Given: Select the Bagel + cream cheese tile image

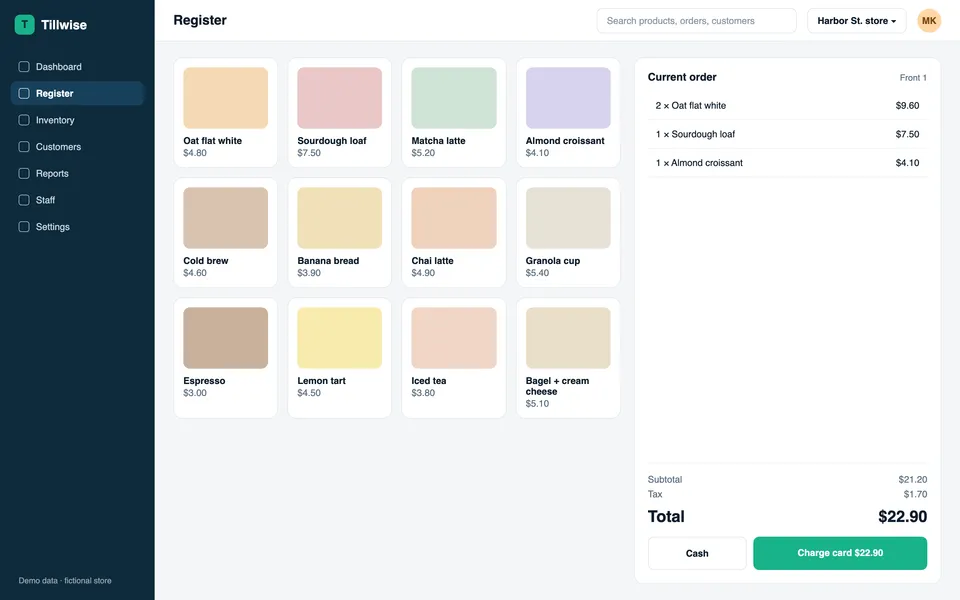Looking at the screenshot, I should tap(568, 338).
